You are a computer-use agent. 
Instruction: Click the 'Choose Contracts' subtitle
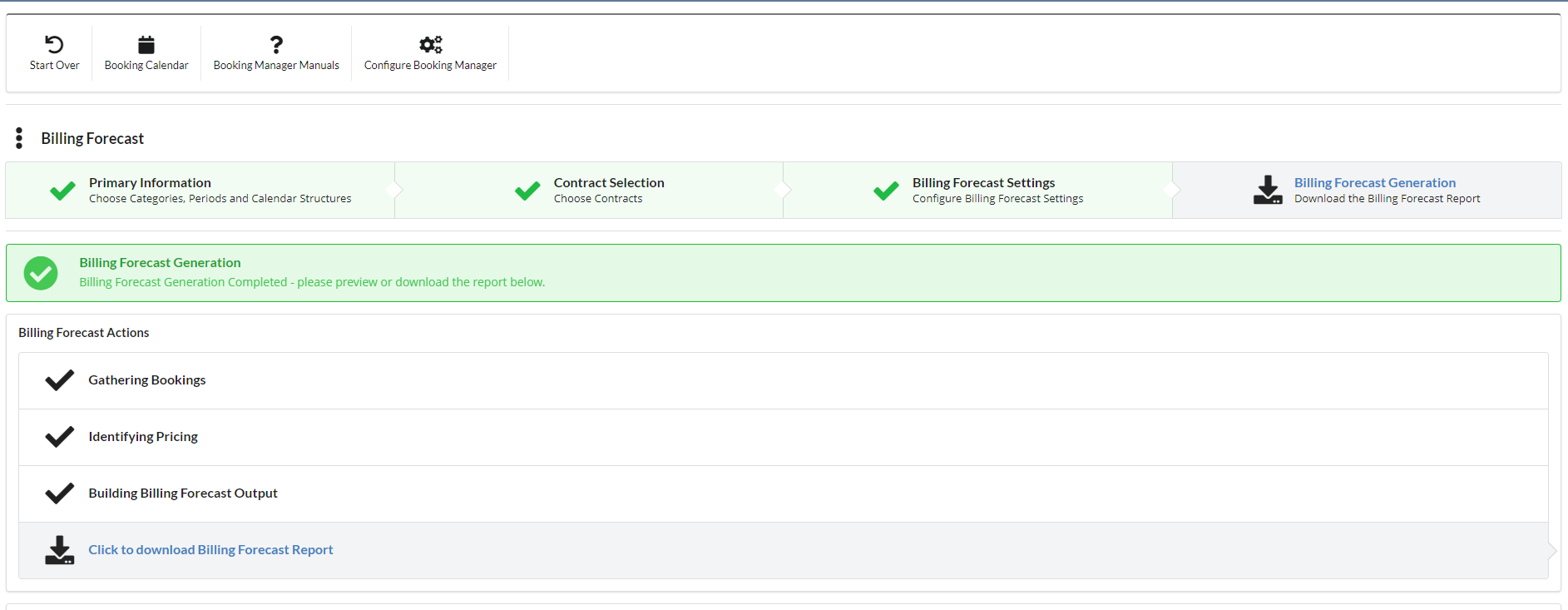pos(598,199)
